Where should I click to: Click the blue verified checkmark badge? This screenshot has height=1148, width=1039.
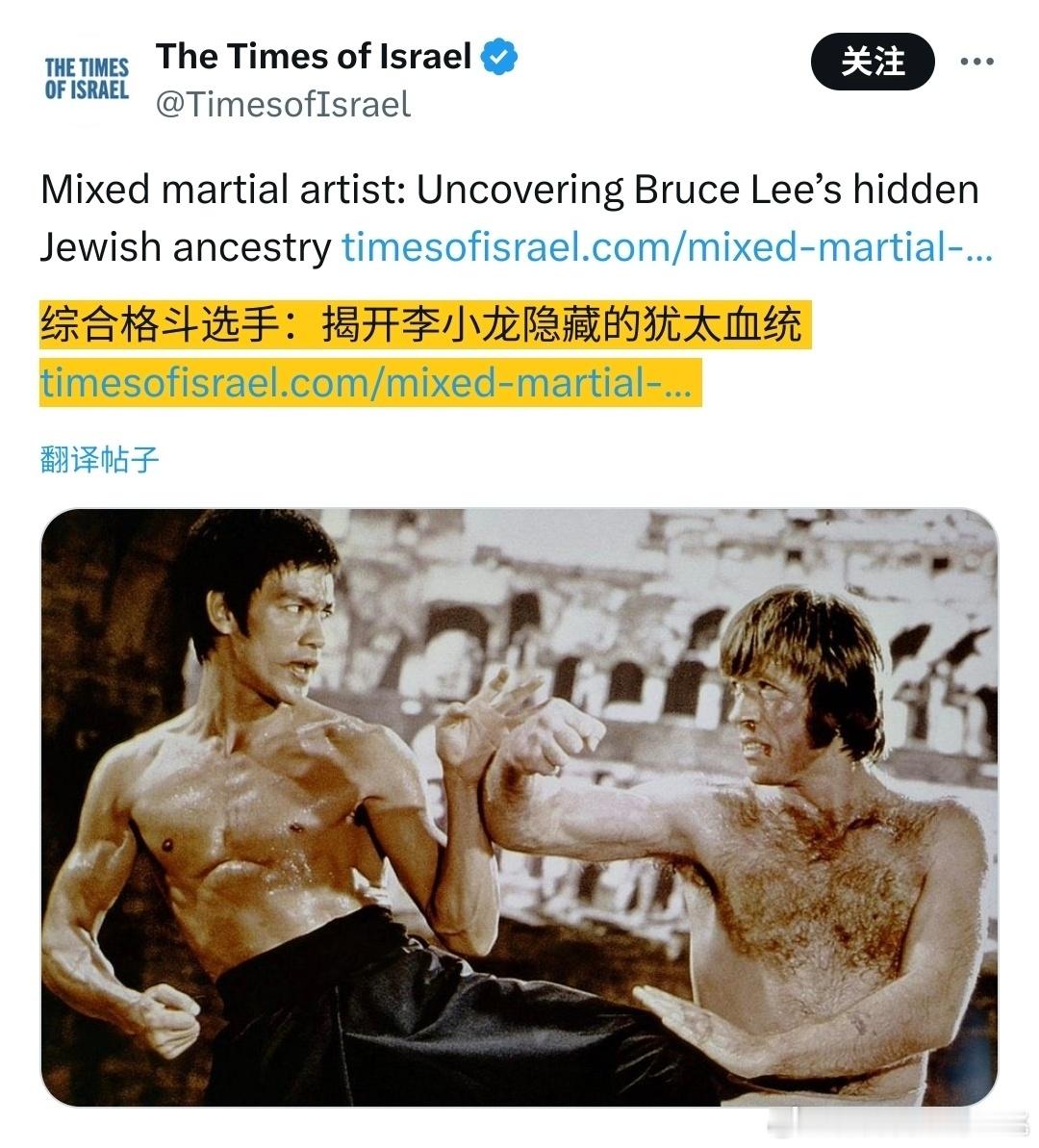coord(498,57)
